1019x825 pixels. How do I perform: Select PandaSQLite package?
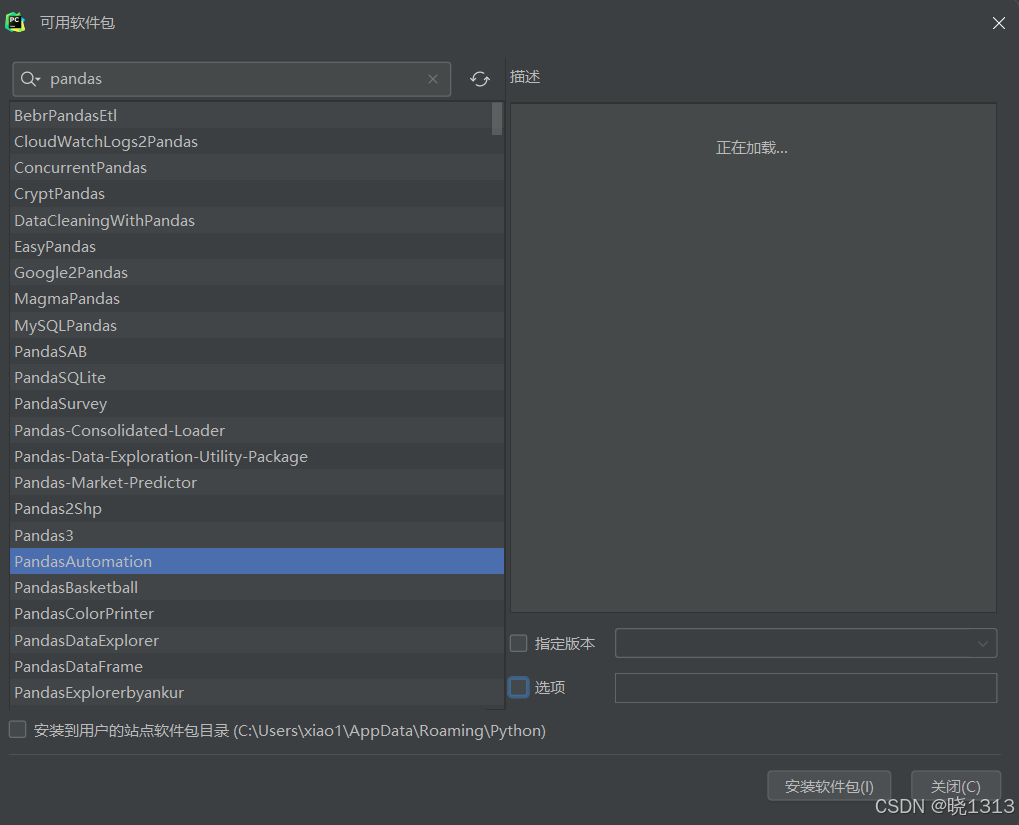[257, 377]
